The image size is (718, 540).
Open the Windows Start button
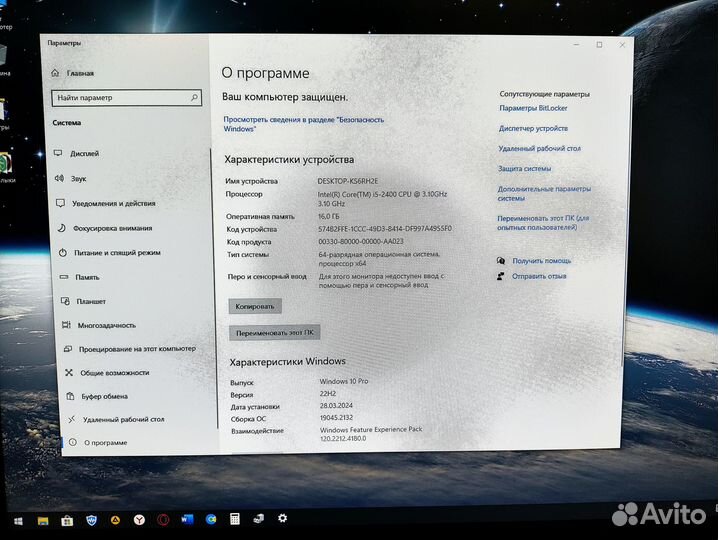[19, 521]
